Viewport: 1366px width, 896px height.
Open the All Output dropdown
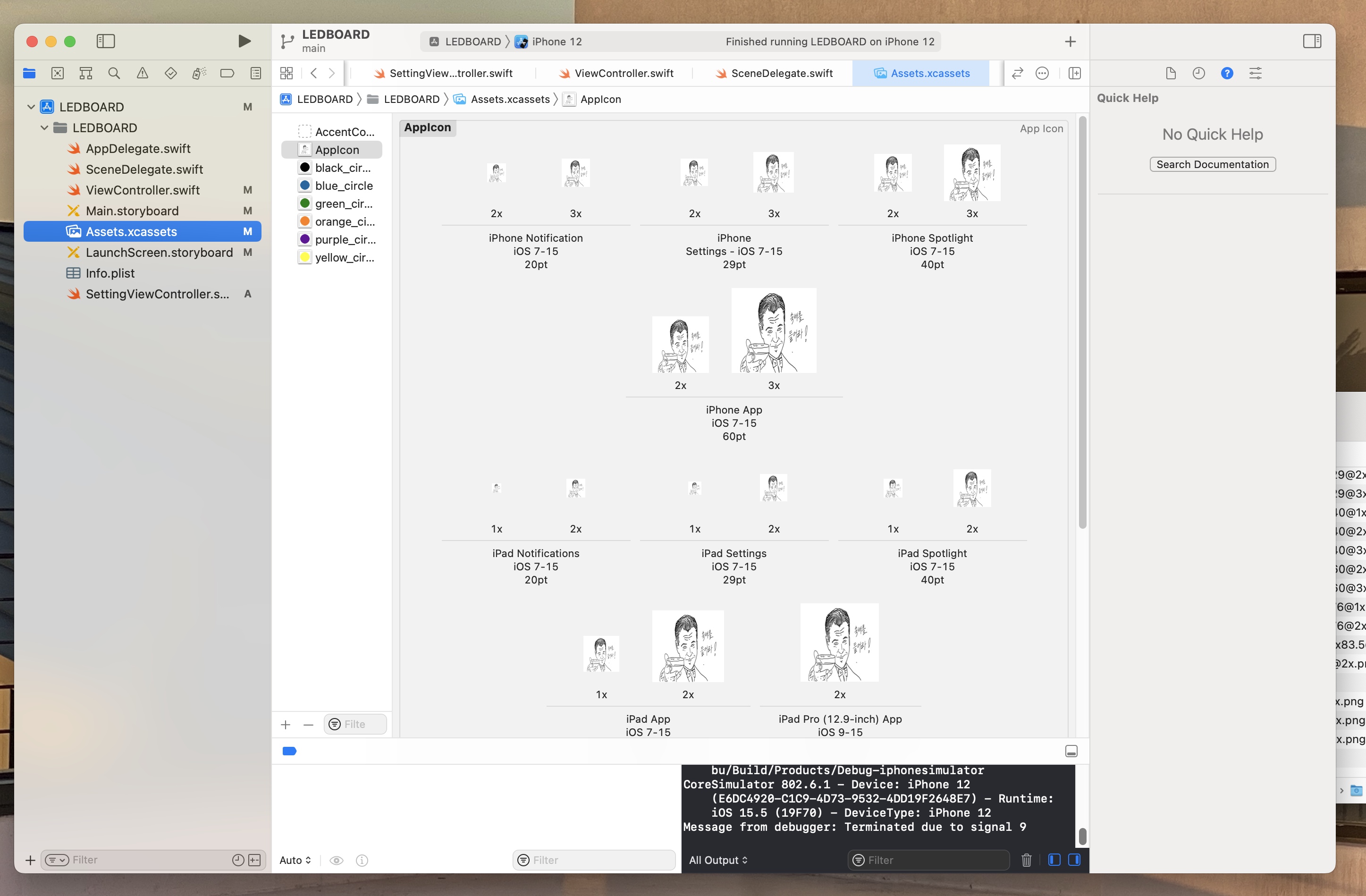[x=717, y=860]
